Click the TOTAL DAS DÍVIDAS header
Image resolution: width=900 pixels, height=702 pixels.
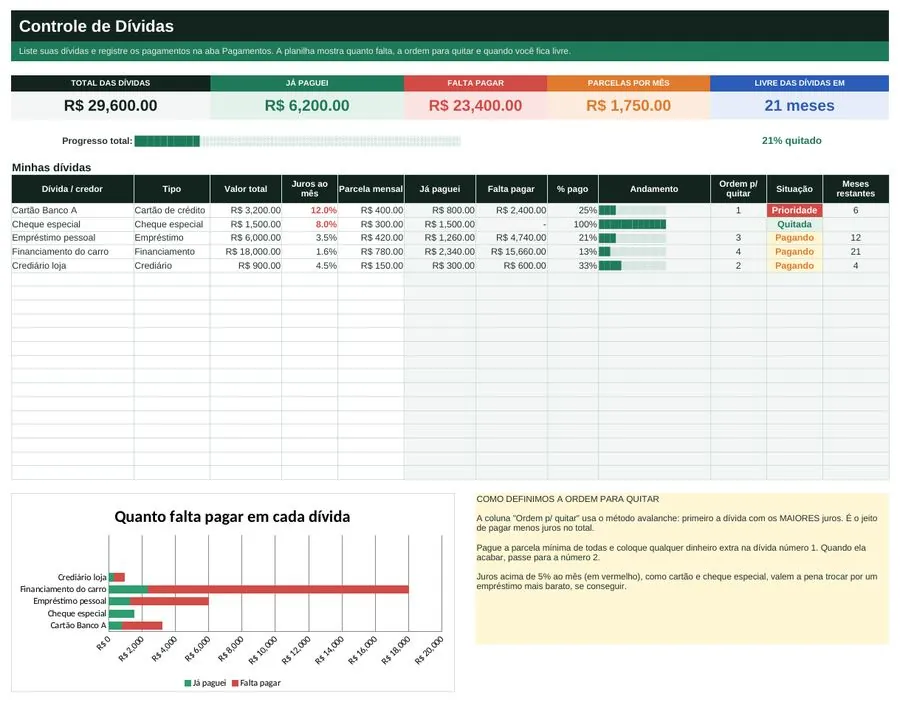[110, 83]
